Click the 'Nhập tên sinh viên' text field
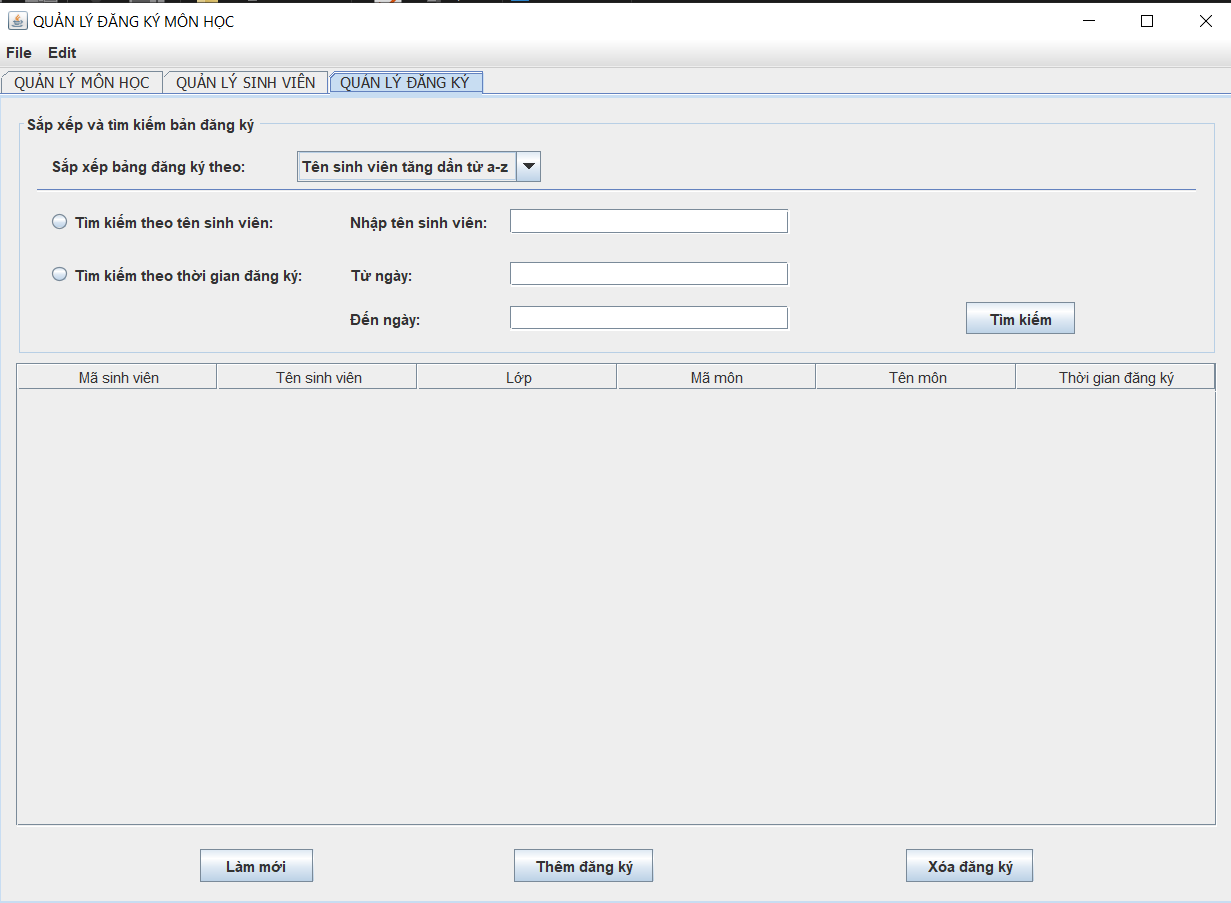 click(x=649, y=221)
